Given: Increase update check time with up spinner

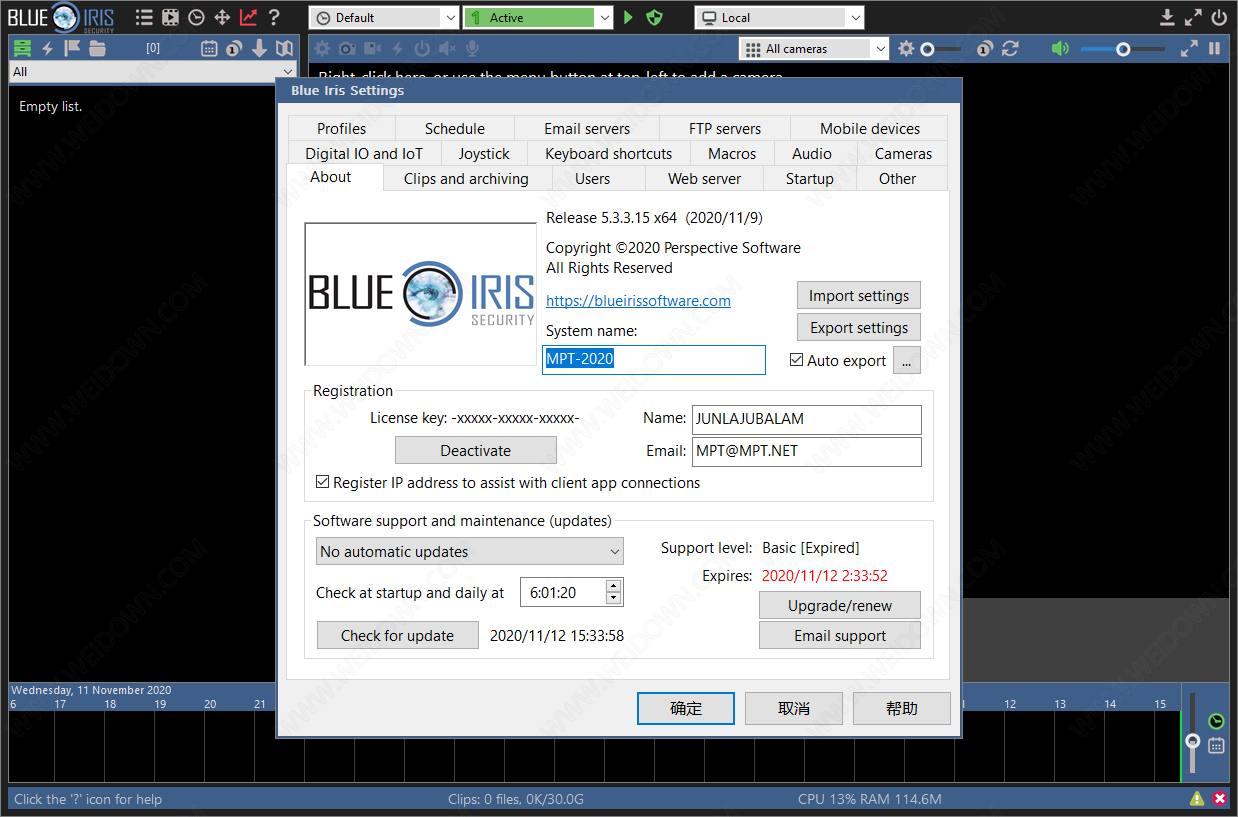Looking at the screenshot, I should pyautogui.click(x=614, y=585).
